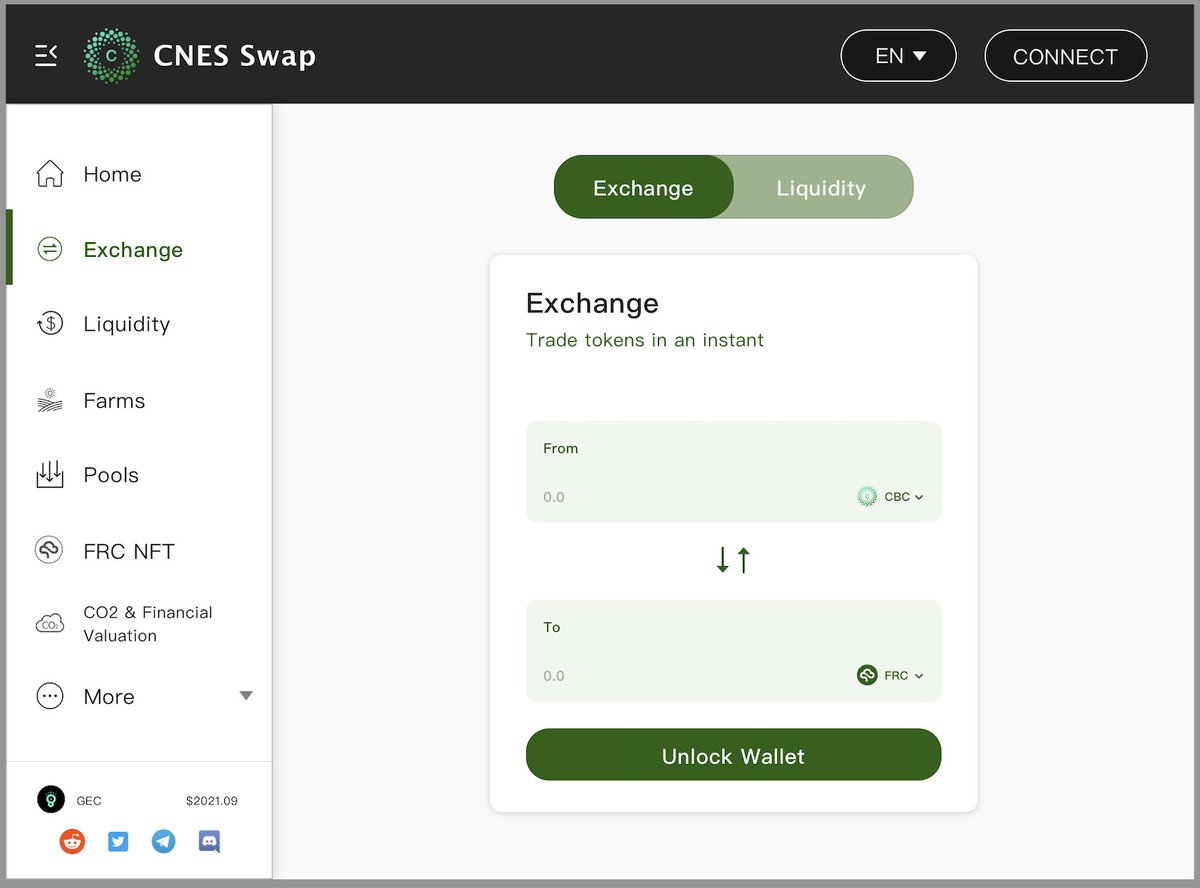This screenshot has width=1200, height=888.
Task: Open the EN language dropdown
Action: point(898,56)
